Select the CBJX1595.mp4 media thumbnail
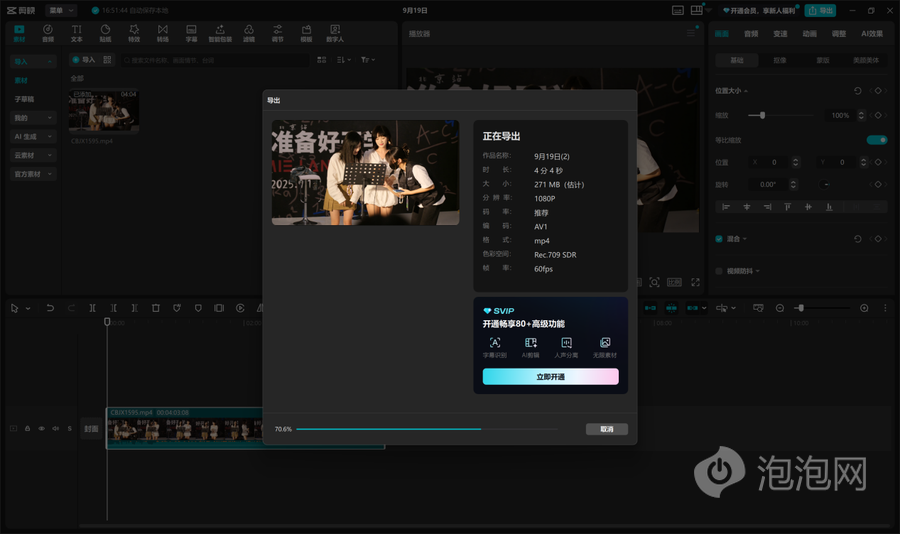900x534 pixels. point(104,112)
